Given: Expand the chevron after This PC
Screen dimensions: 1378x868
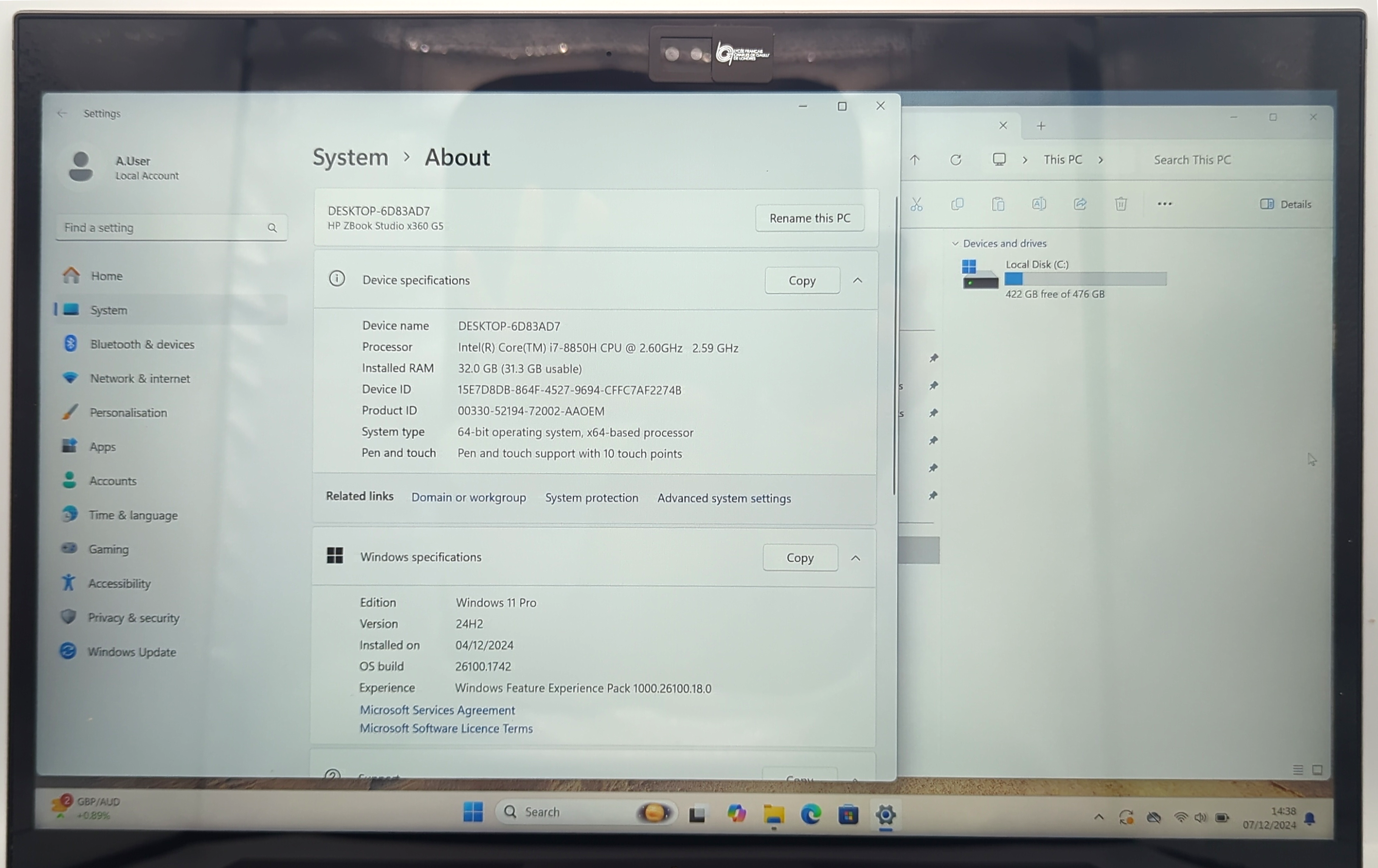Looking at the screenshot, I should pos(1100,160).
